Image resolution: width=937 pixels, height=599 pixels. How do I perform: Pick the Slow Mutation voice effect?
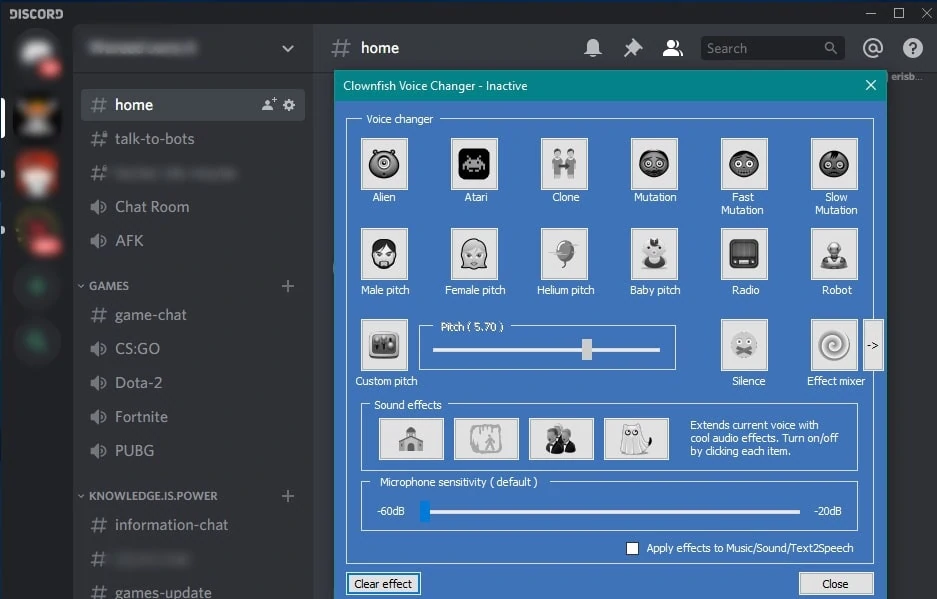point(834,164)
